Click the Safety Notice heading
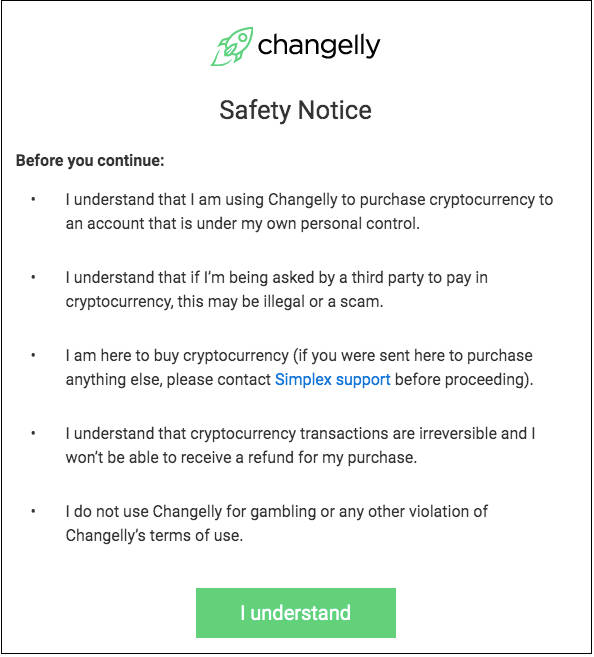 (x=296, y=110)
